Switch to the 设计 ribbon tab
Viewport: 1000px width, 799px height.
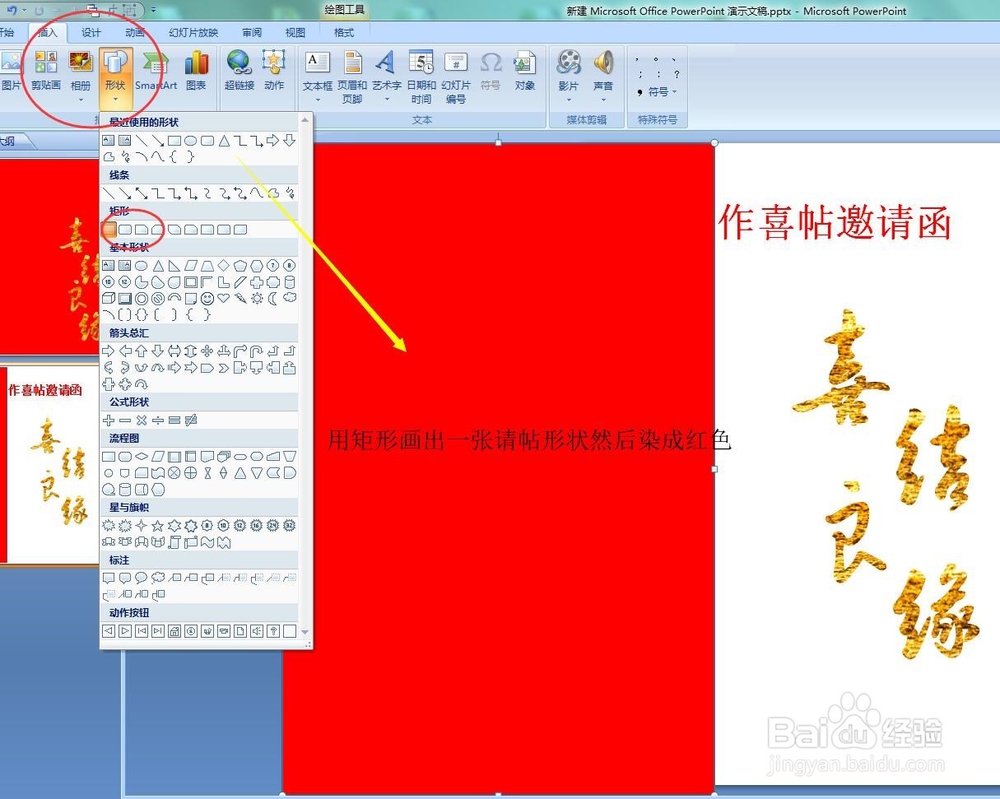(x=91, y=32)
